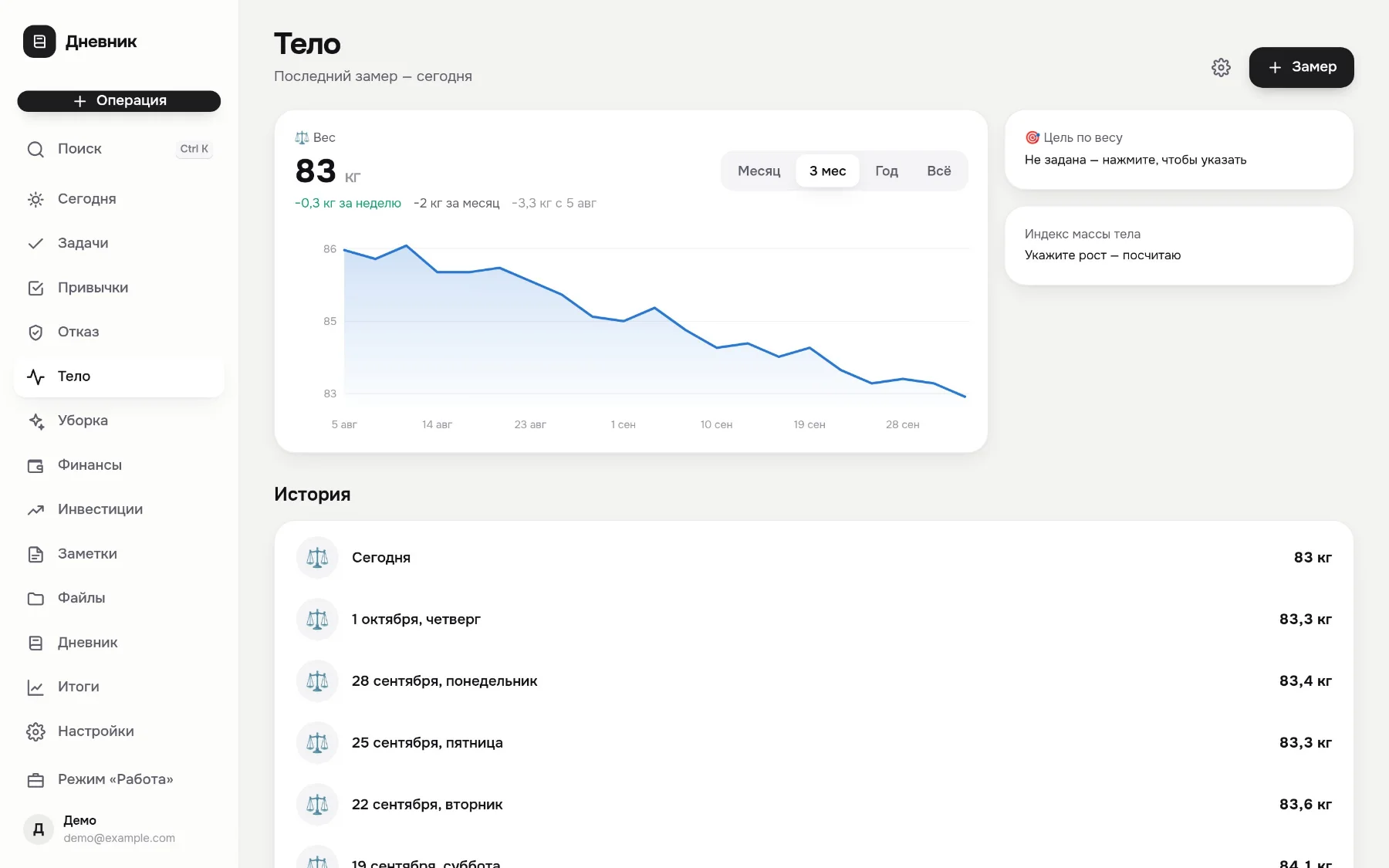Viewport: 1389px width, 868px height.
Task: Click the 19 сен label on chart axis
Action: pos(809,424)
